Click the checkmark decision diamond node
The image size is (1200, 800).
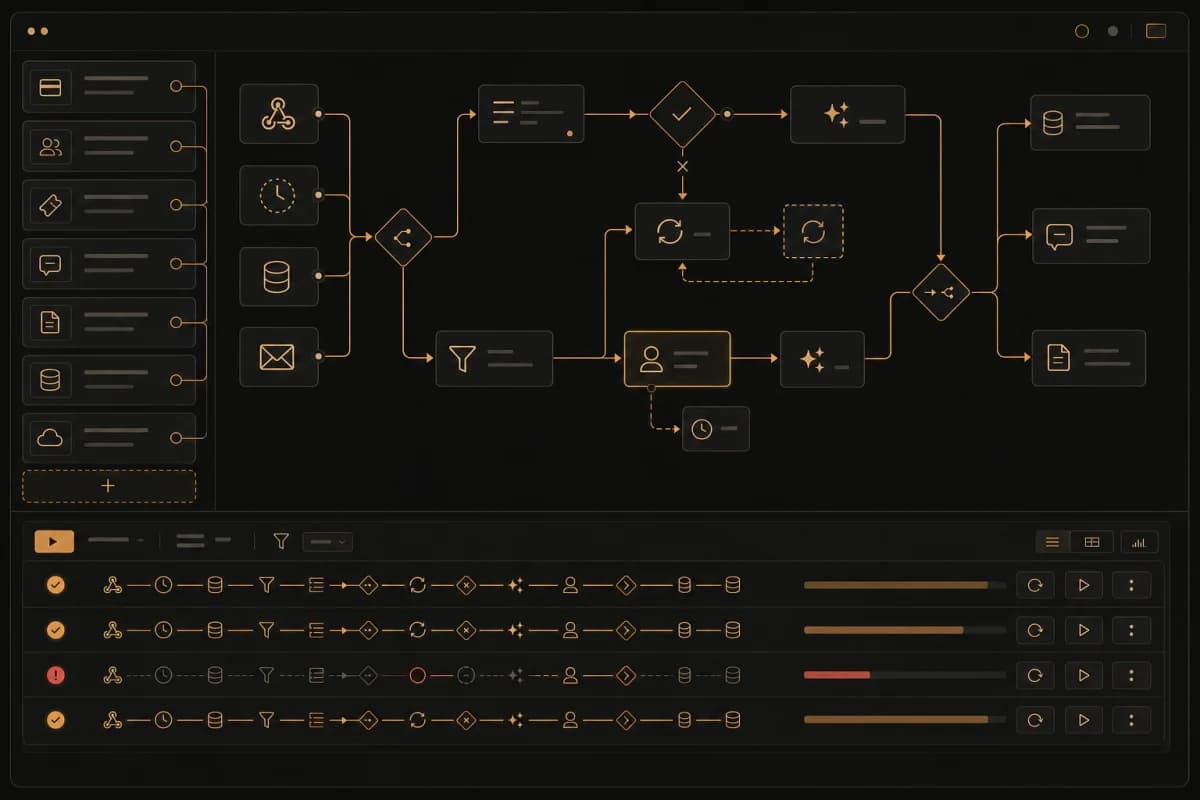pyautogui.click(x=682, y=114)
